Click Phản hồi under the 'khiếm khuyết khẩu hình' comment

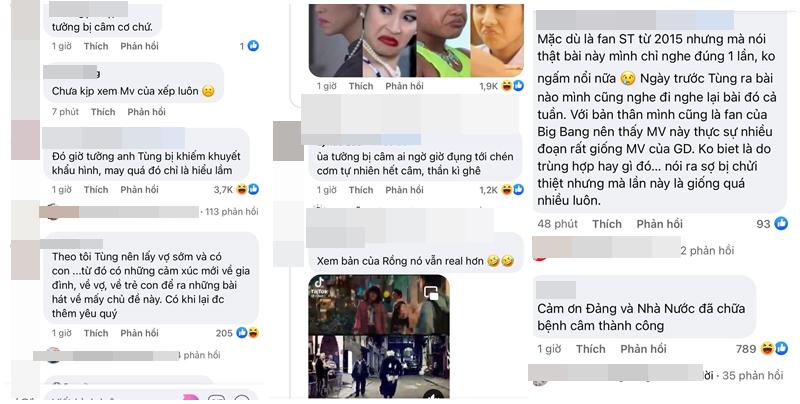pyautogui.click(x=140, y=189)
